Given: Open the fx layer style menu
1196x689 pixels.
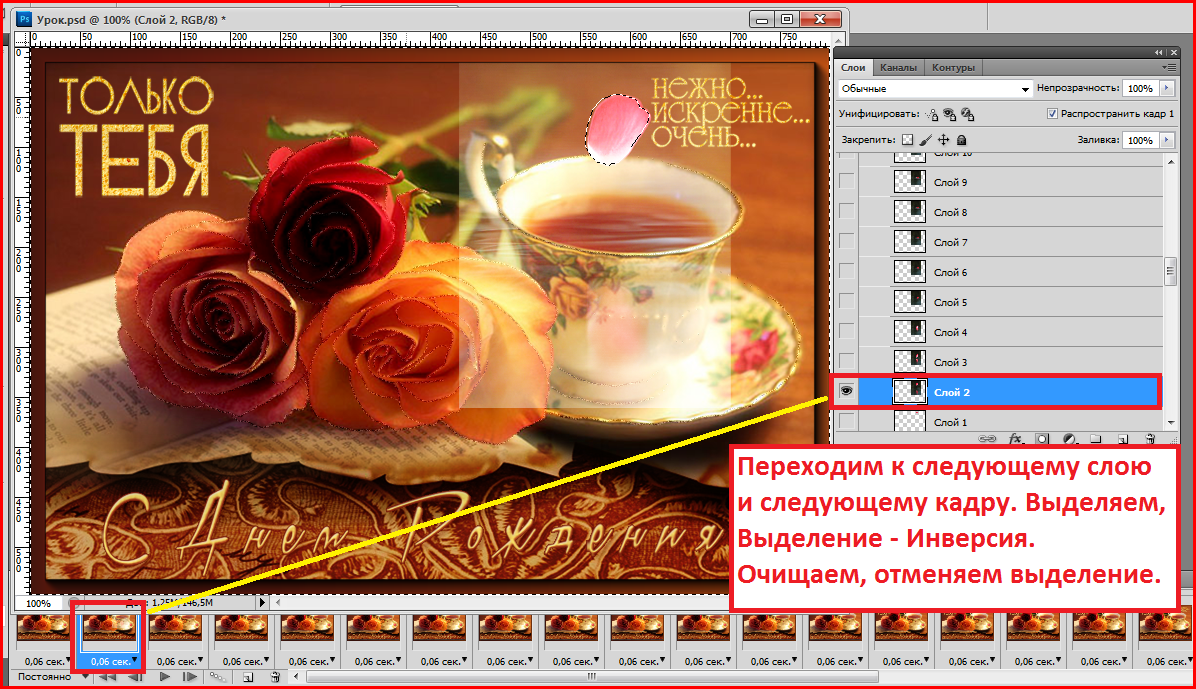Looking at the screenshot, I should (x=1015, y=439).
